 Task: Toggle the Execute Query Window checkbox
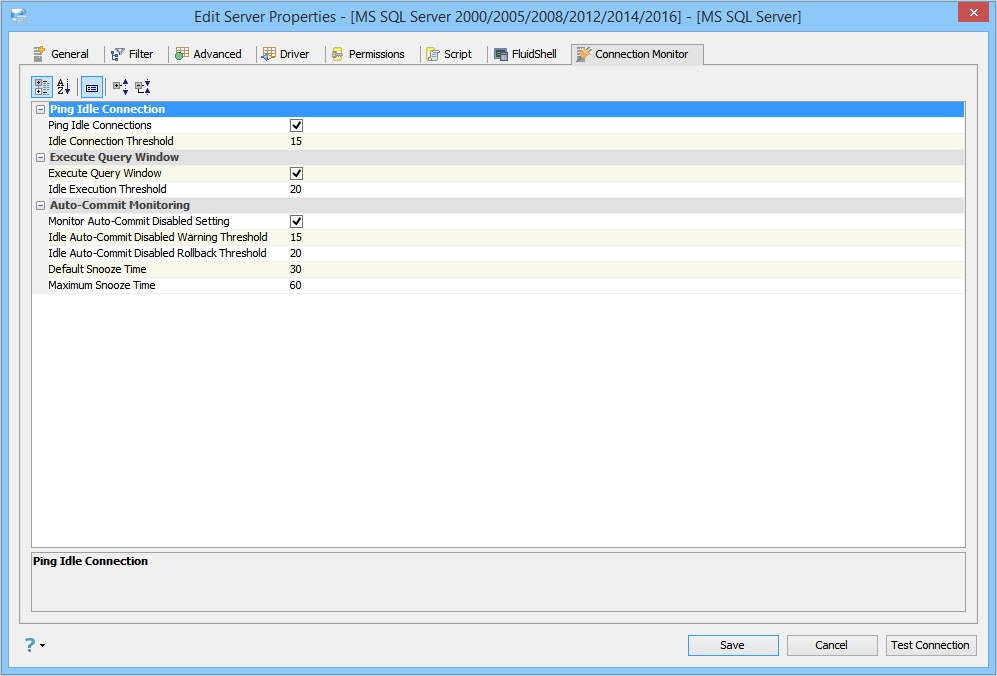click(296, 173)
